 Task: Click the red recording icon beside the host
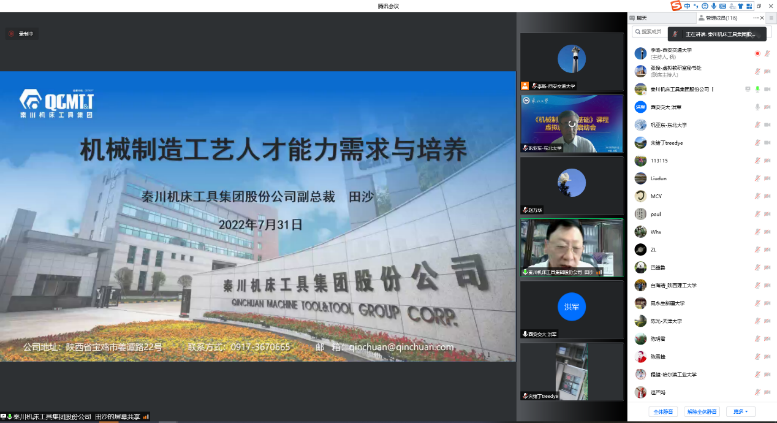tap(756, 53)
